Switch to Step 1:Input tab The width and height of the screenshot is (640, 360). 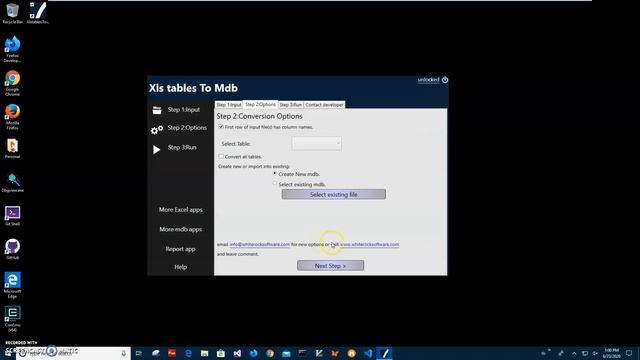click(229, 105)
